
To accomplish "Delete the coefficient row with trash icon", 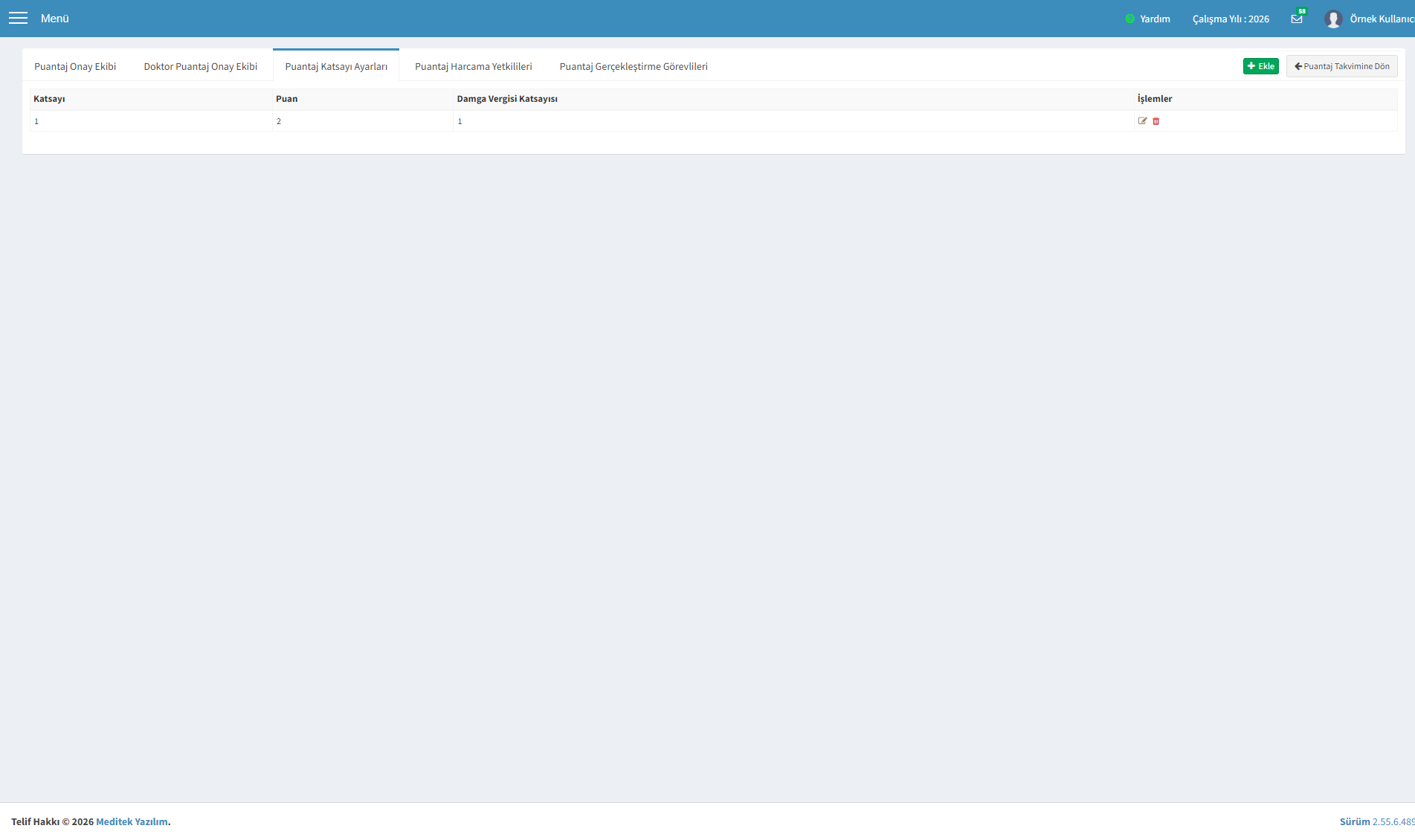I will [x=1156, y=121].
